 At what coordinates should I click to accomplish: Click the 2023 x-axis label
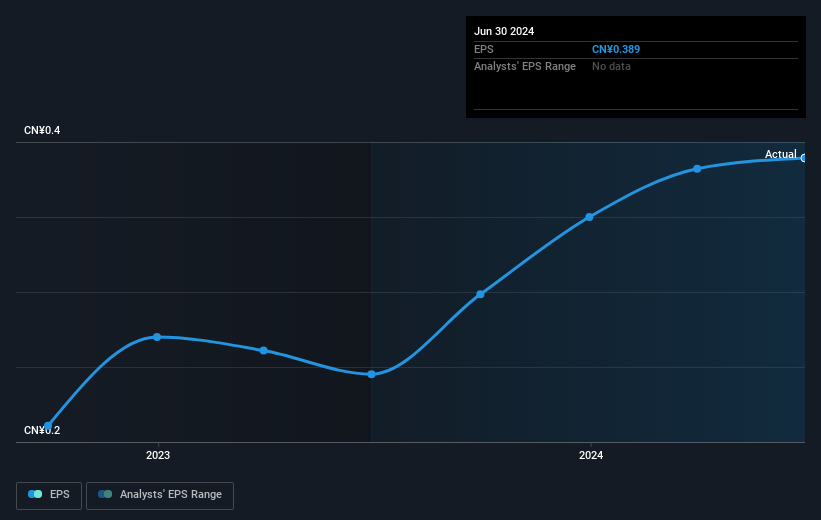158,456
